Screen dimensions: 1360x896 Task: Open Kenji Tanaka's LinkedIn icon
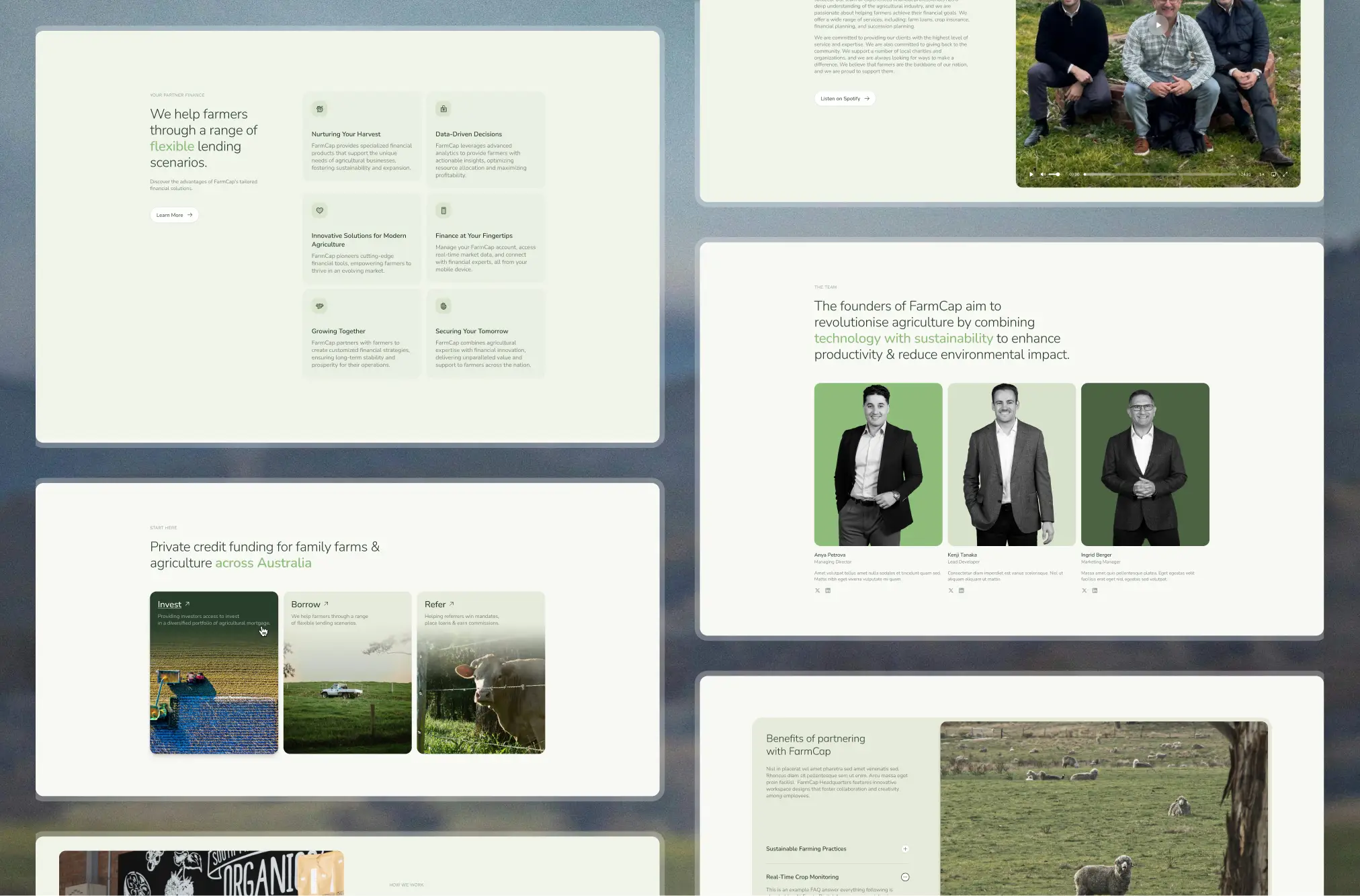click(x=962, y=590)
